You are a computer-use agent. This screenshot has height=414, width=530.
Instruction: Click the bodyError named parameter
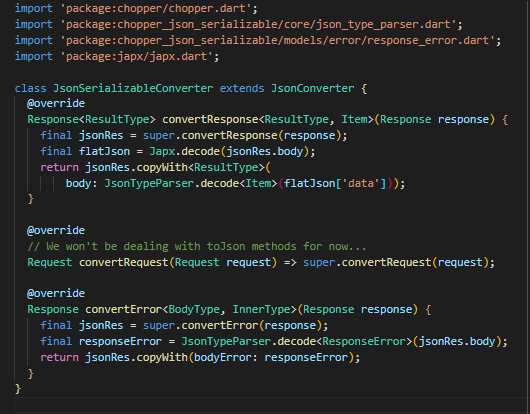click(x=222, y=357)
